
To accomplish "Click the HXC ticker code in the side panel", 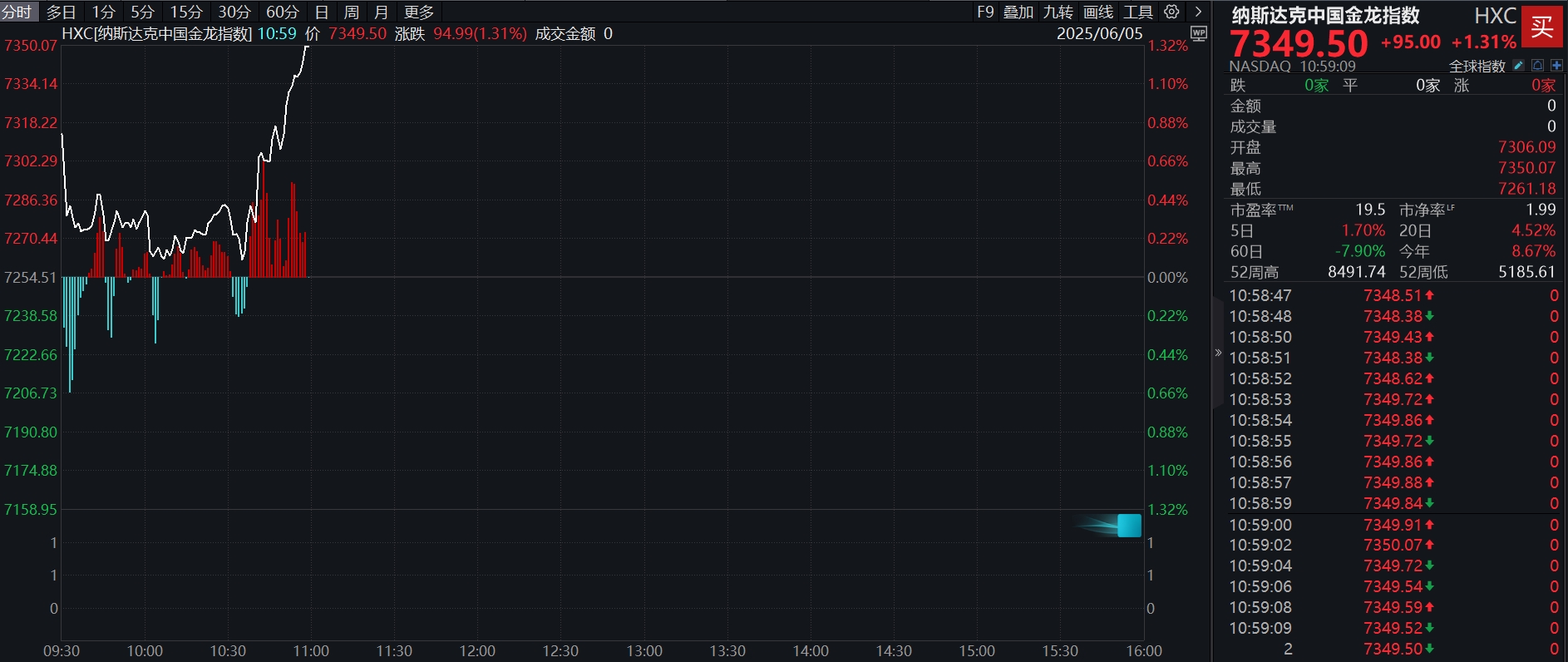I will 1496,15.
